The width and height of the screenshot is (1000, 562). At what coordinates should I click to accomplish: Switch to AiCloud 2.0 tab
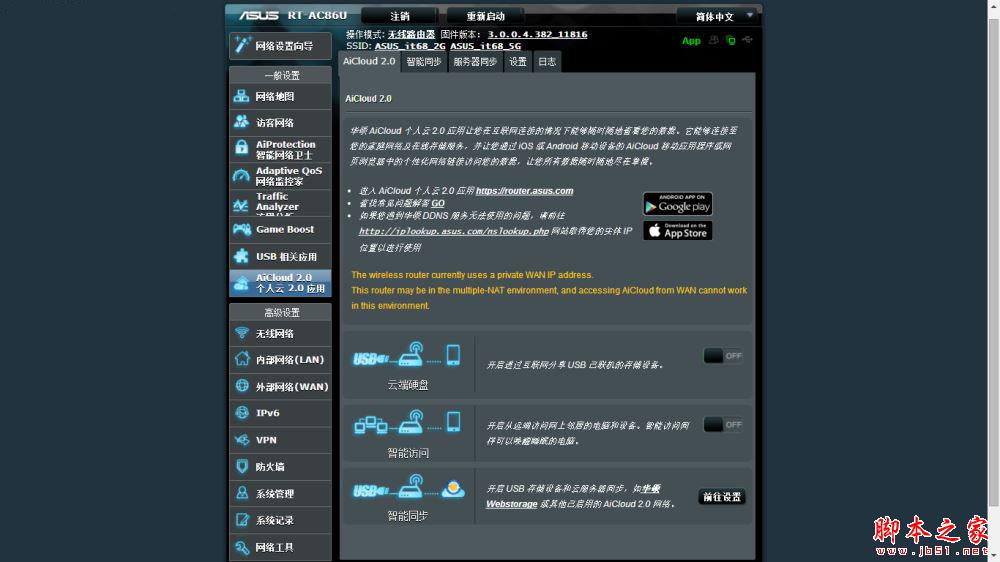coord(369,61)
